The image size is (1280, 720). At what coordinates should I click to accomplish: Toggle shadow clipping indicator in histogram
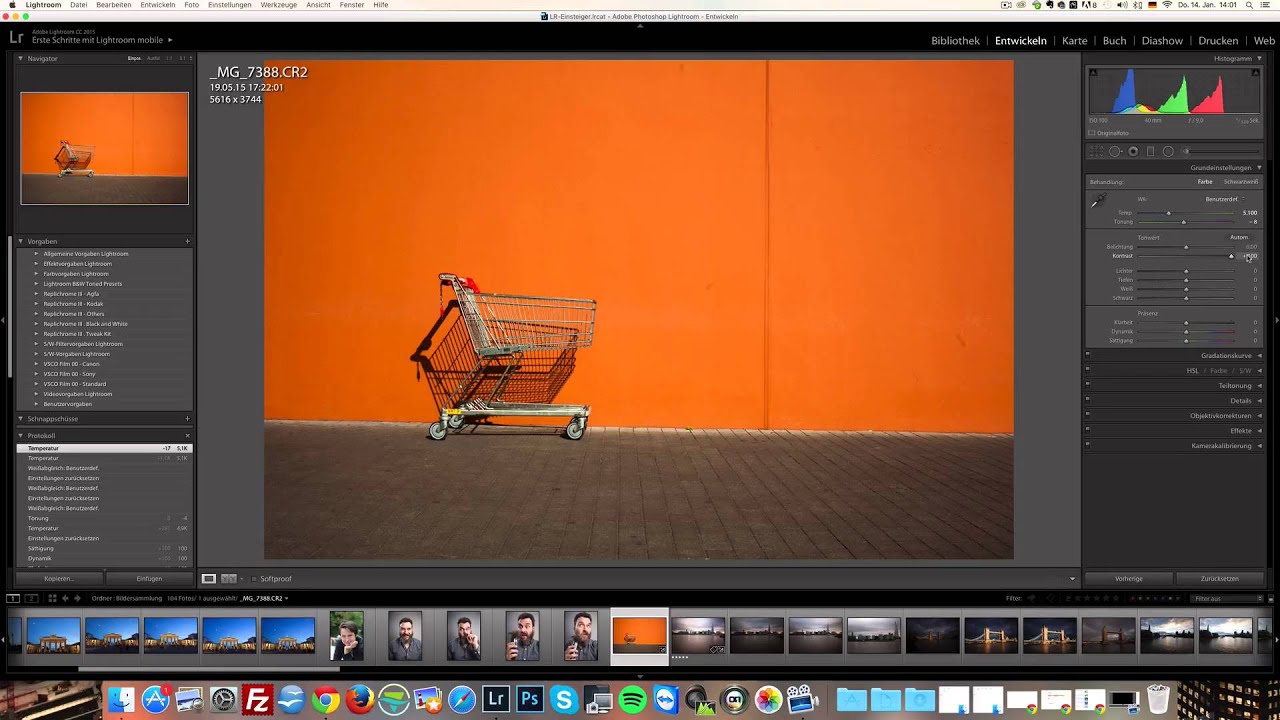point(1093,72)
